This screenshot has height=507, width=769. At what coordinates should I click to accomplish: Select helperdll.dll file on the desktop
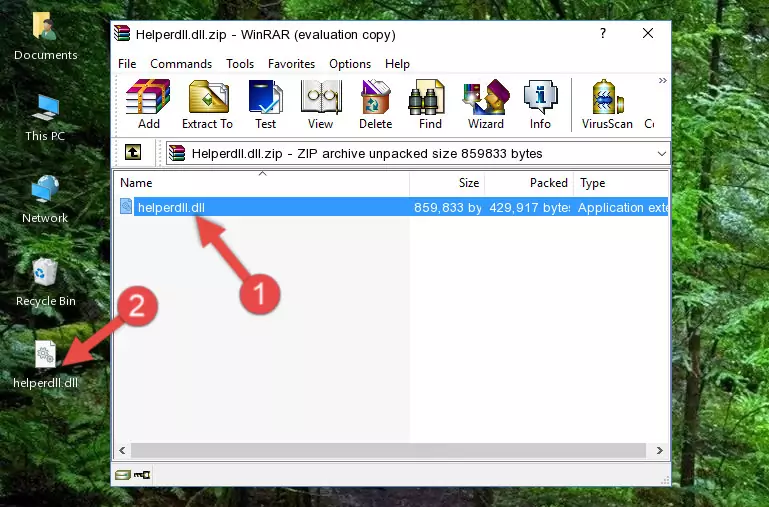point(46,365)
